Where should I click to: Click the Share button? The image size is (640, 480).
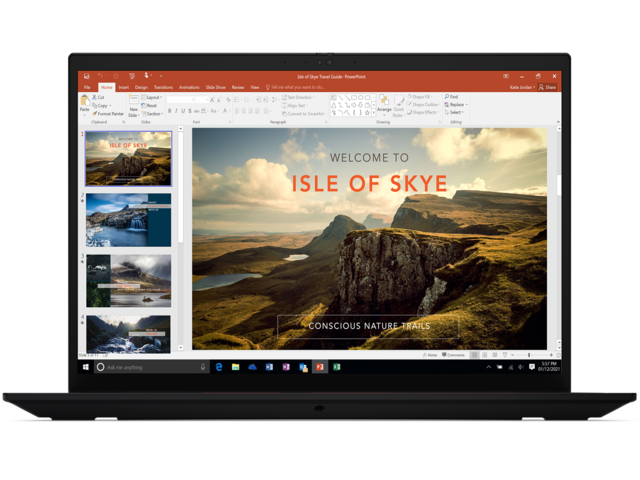548,87
